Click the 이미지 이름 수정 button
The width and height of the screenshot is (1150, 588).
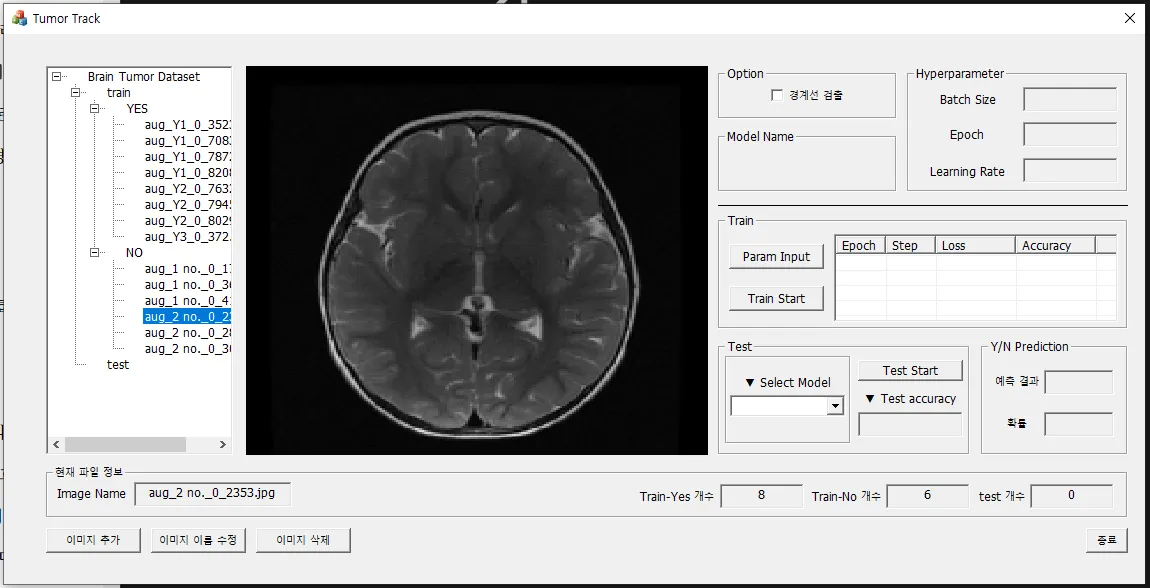pos(198,540)
